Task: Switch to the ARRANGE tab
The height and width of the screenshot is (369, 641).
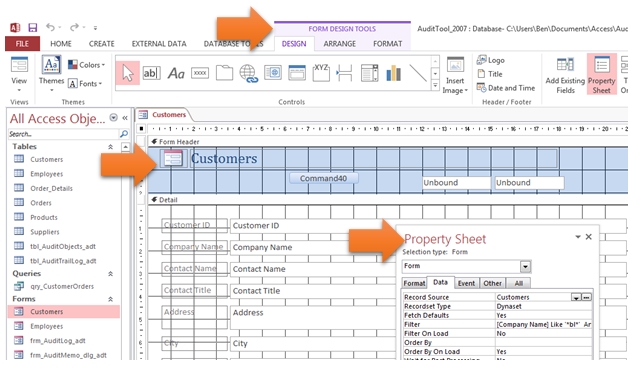Action: pos(340,44)
